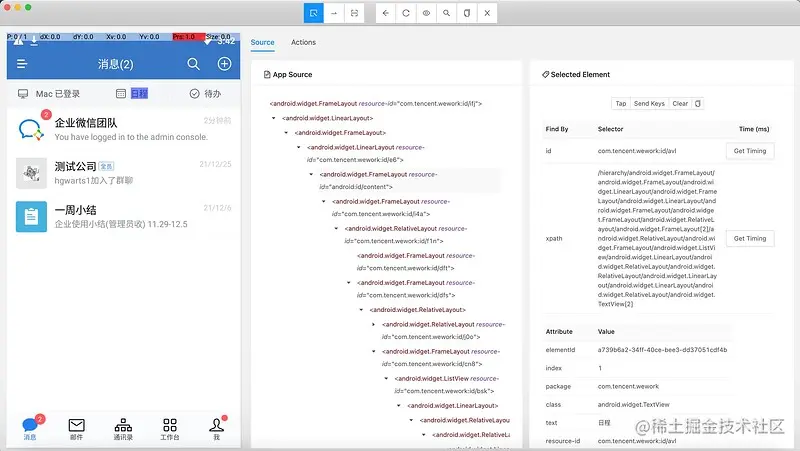Click the calendar icon beside 日程
The height and width of the screenshot is (451, 800).
pos(121,94)
